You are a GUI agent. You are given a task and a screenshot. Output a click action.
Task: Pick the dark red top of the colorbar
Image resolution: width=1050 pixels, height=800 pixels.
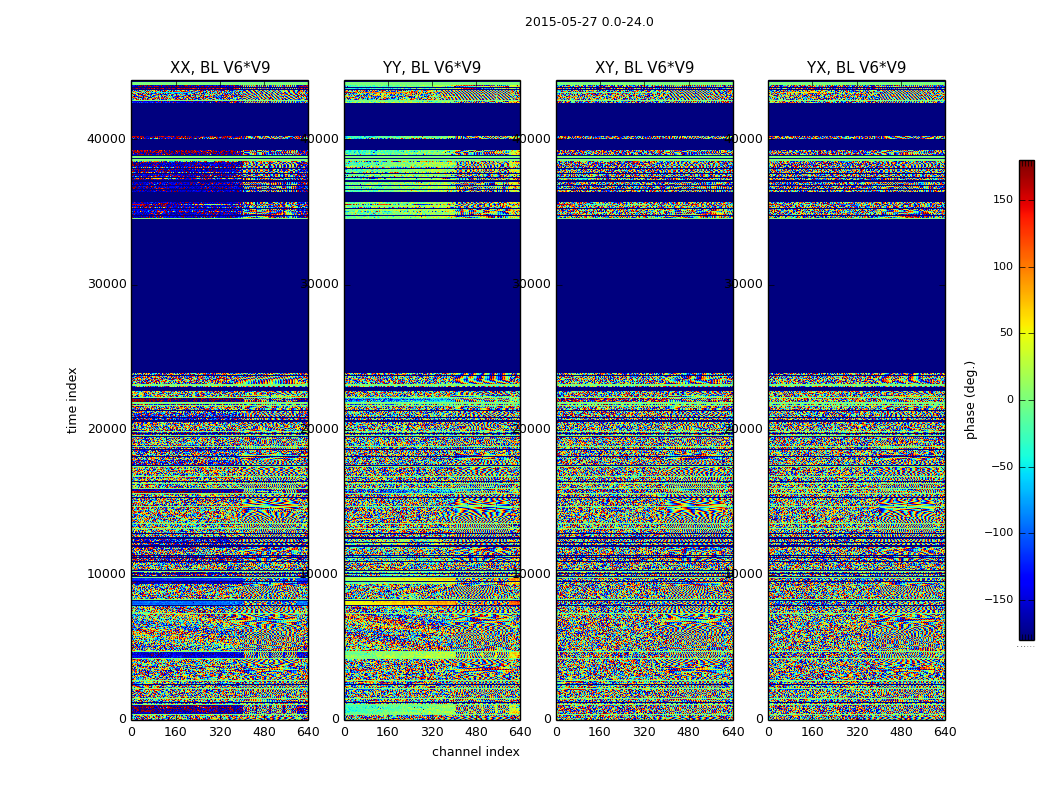click(x=1026, y=166)
